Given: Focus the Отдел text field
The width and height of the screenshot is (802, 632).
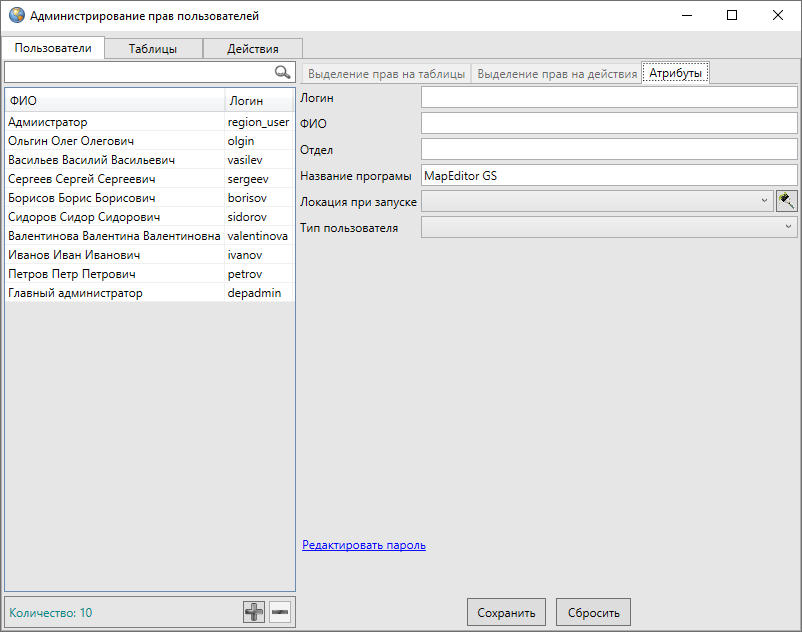Looking at the screenshot, I should (608, 149).
